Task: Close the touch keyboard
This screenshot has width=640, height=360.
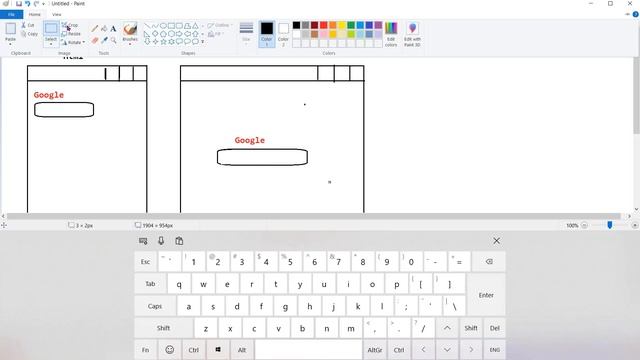Action: click(496, 241)
